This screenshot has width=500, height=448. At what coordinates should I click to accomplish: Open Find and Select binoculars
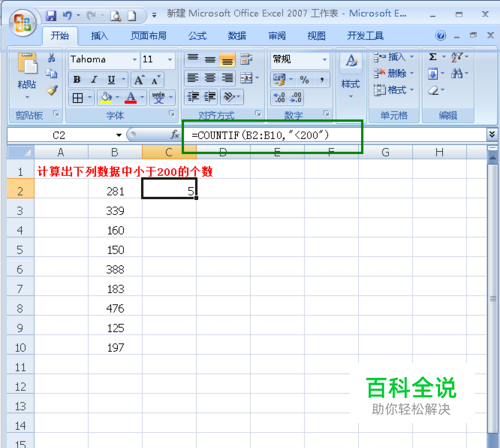point(456,73)
